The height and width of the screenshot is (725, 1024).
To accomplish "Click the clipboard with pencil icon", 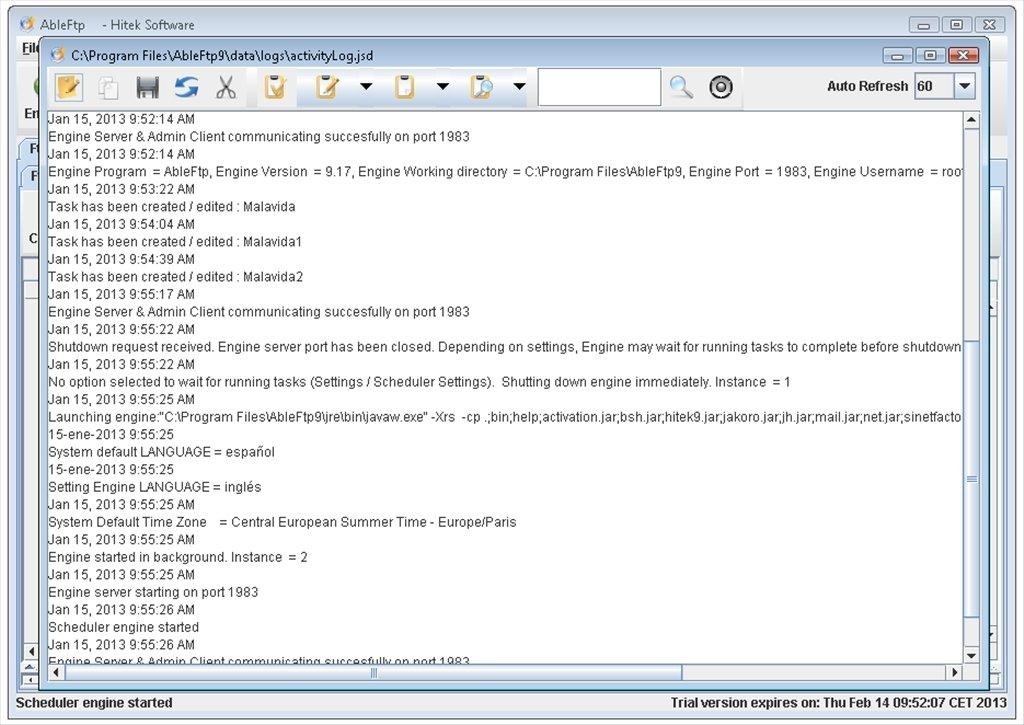I will click(327, 87).
